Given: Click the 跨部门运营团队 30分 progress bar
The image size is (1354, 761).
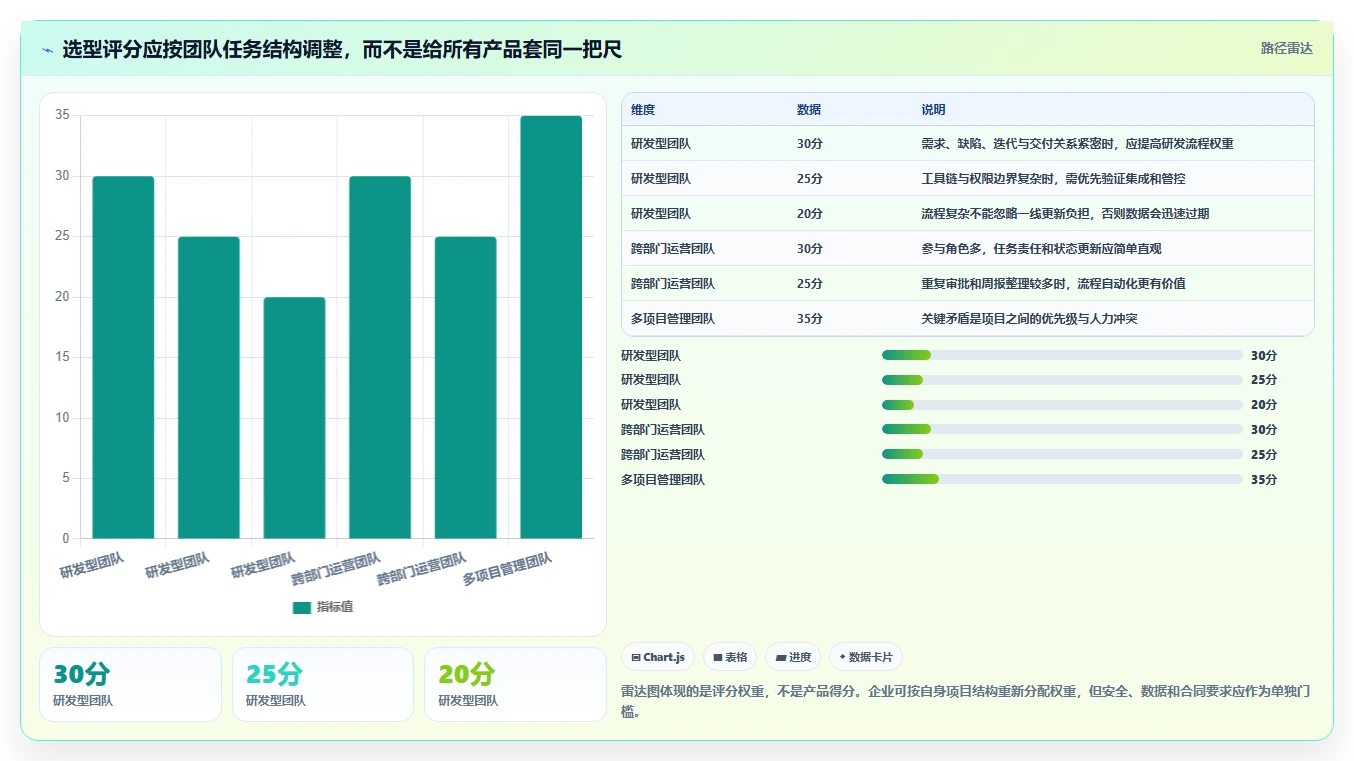Looking at the screenshot, I should 1062,430.
